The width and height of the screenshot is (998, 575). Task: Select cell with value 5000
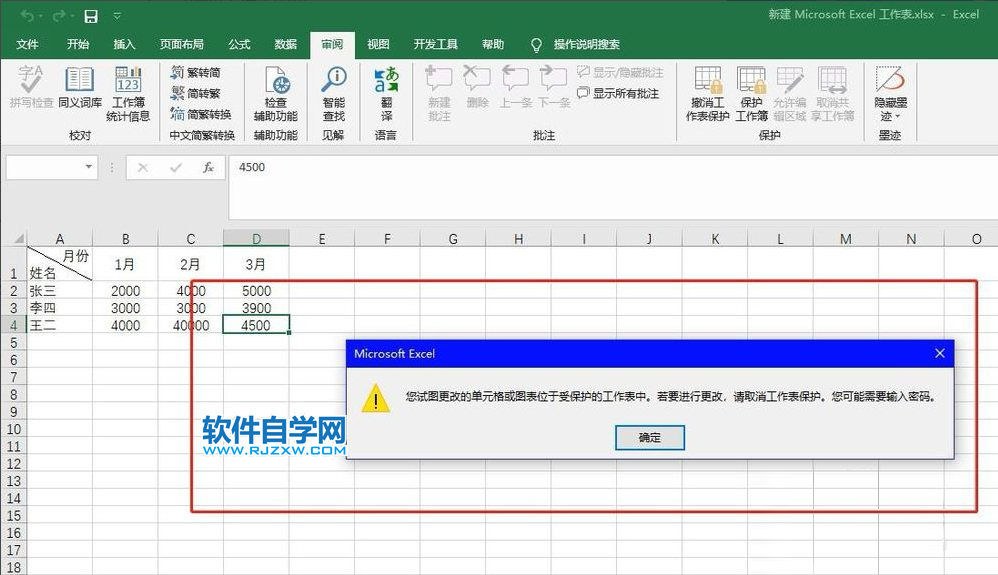(256, 291)
